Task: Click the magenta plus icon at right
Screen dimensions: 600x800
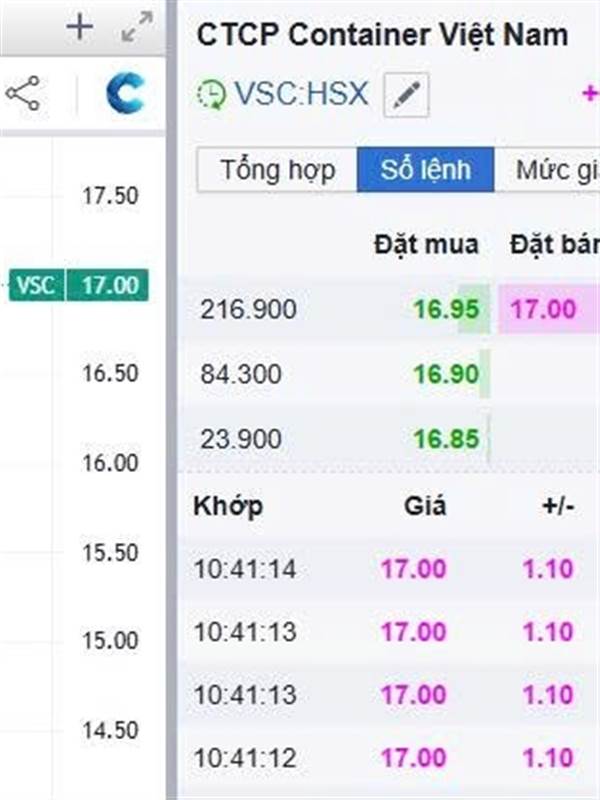Action: click(591, 93)
